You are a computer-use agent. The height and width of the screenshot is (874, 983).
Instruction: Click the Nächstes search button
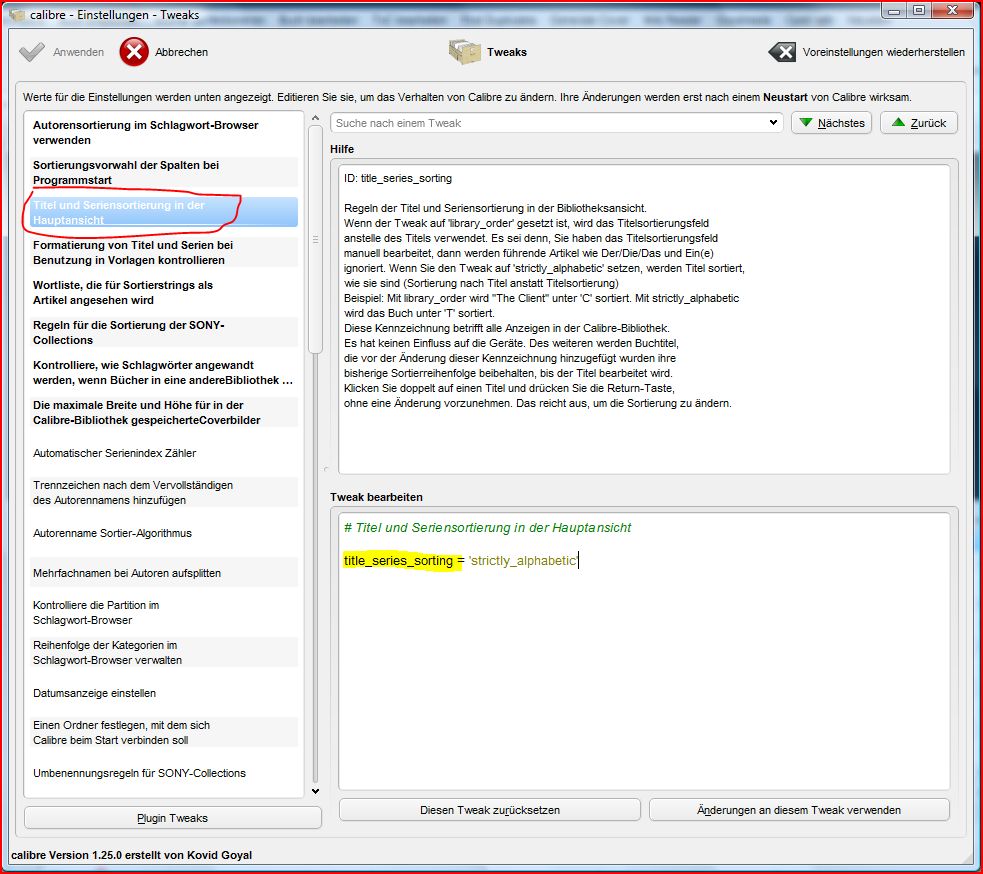click(832, 123)
